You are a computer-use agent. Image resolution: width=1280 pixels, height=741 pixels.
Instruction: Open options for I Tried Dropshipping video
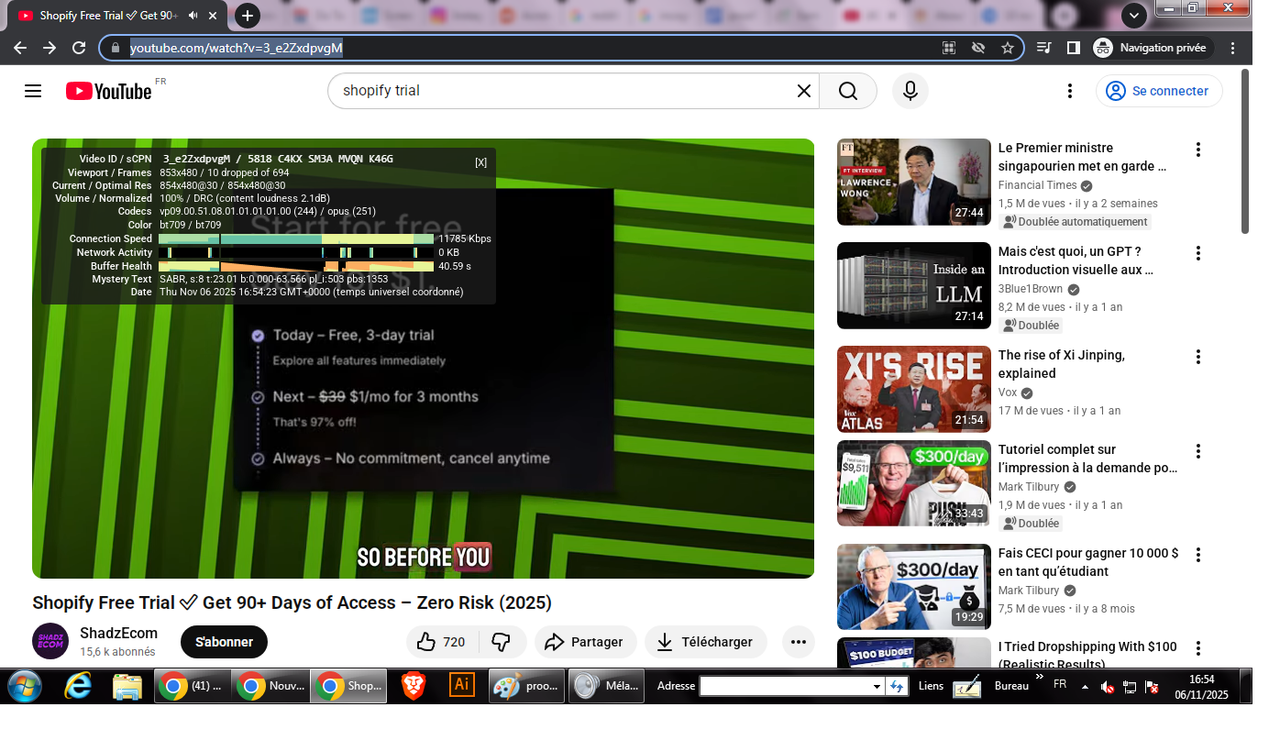coord(1198,649)
